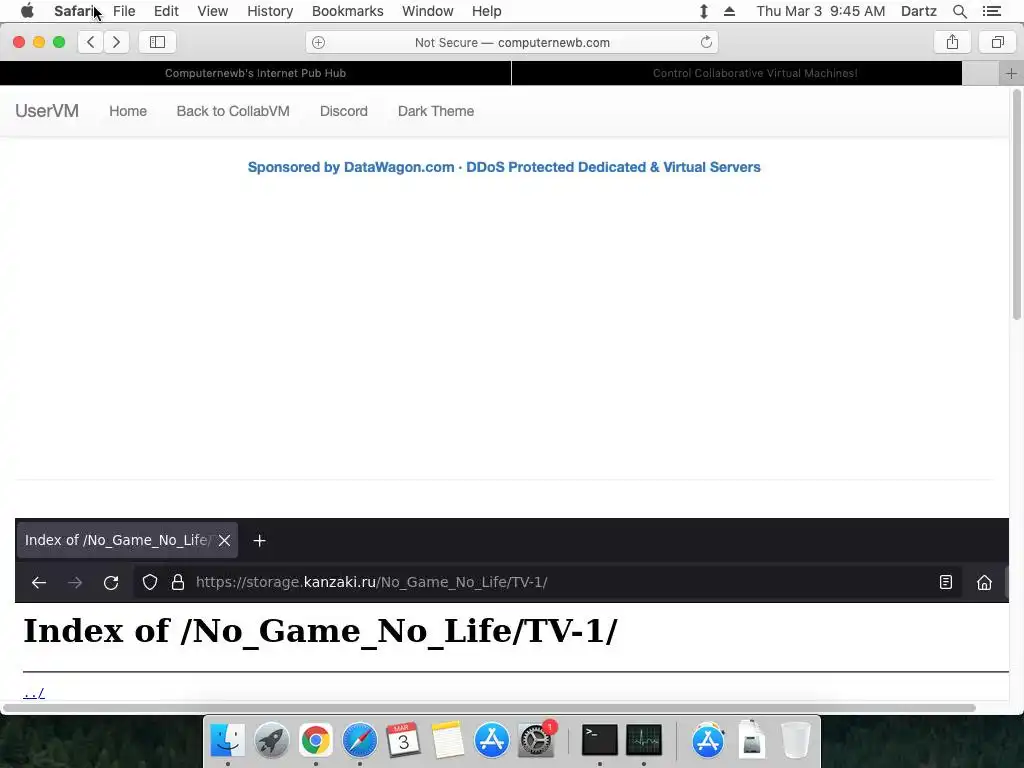Switch to Dark Theme
Screen dimensions: 1024x768
point(436,111)
